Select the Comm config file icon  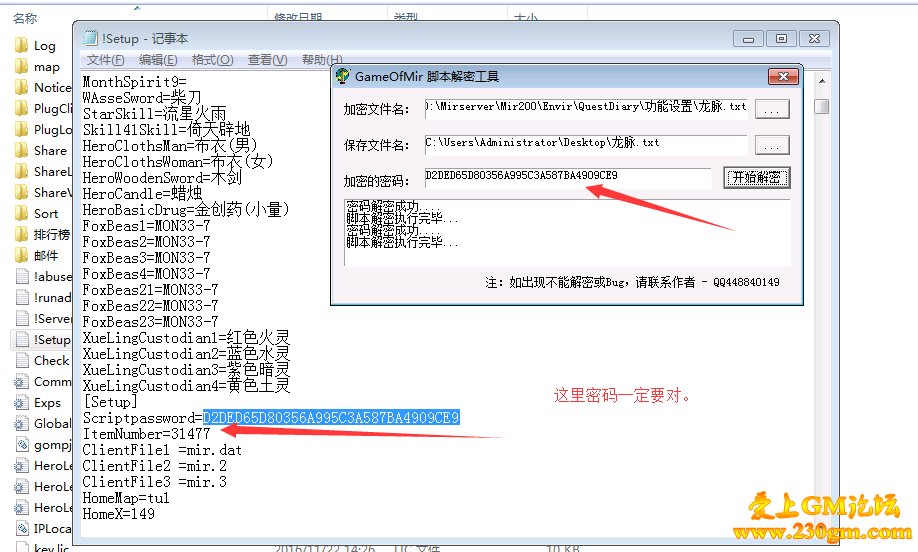pos(22,382)
